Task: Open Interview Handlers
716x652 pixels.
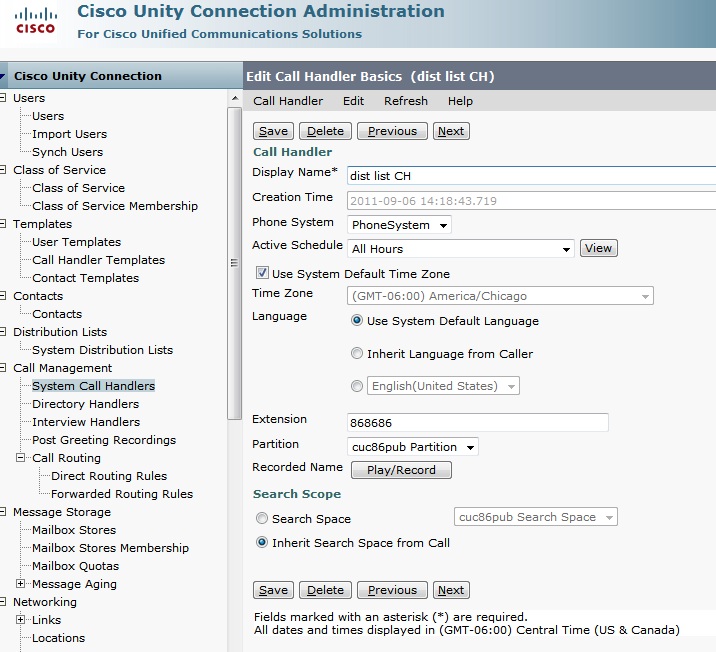Action: [x=86, y=422]
